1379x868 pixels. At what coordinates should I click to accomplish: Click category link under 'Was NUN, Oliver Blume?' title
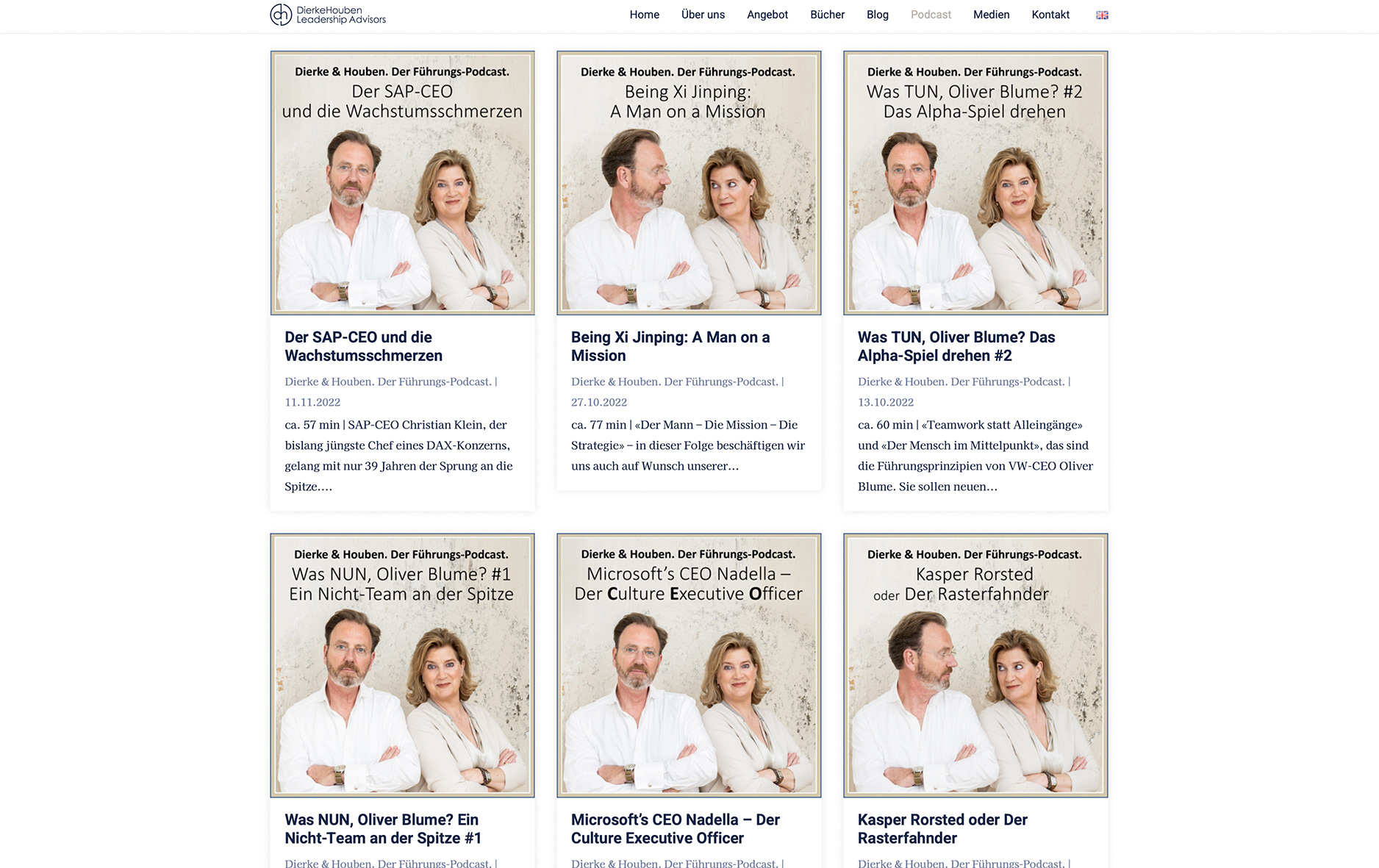pyautogui.click(x=388, y=863)
